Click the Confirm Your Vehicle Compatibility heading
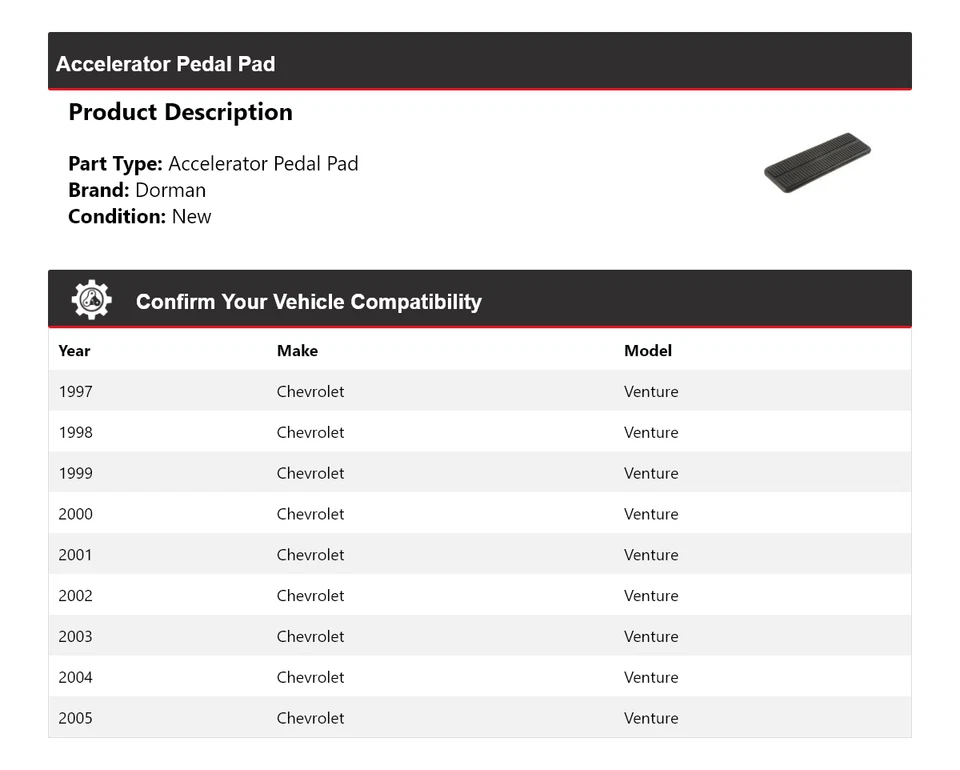 tap(308, 302)
